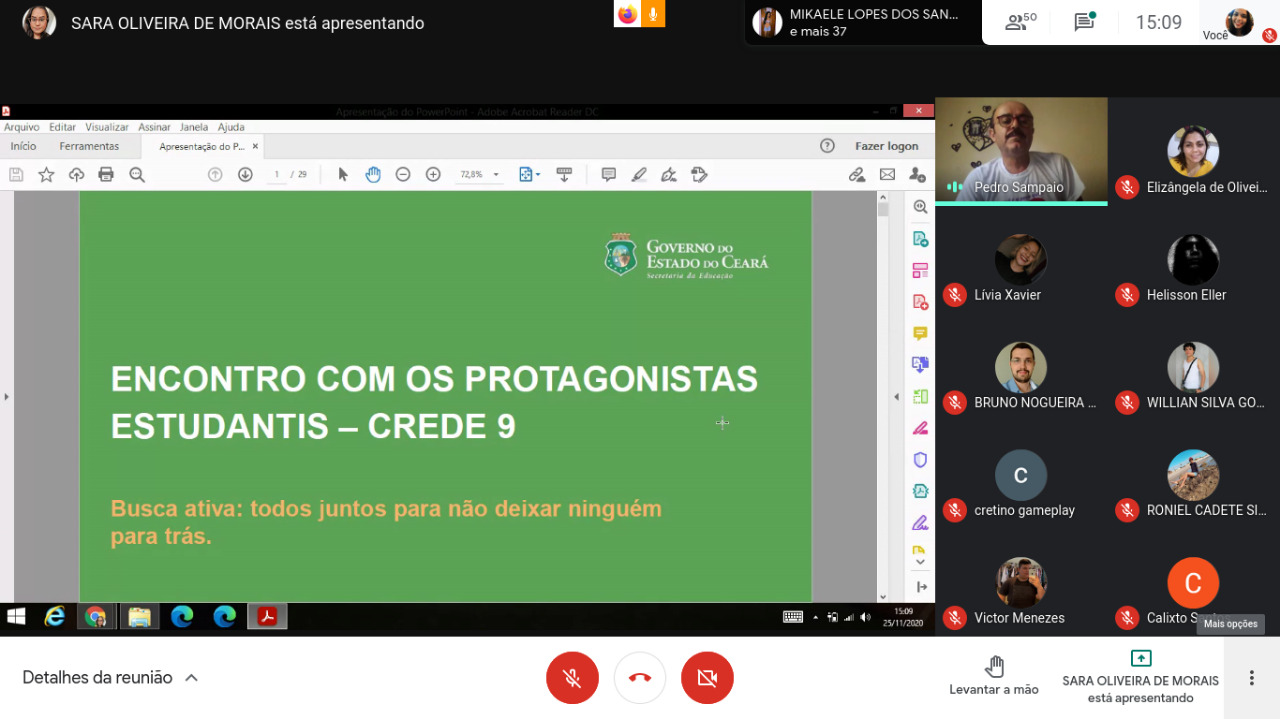Select the hand pan tool in Acrobat
Viewport: 1280px width, 719px height.
pyautogui.click(x=373, y=175)
